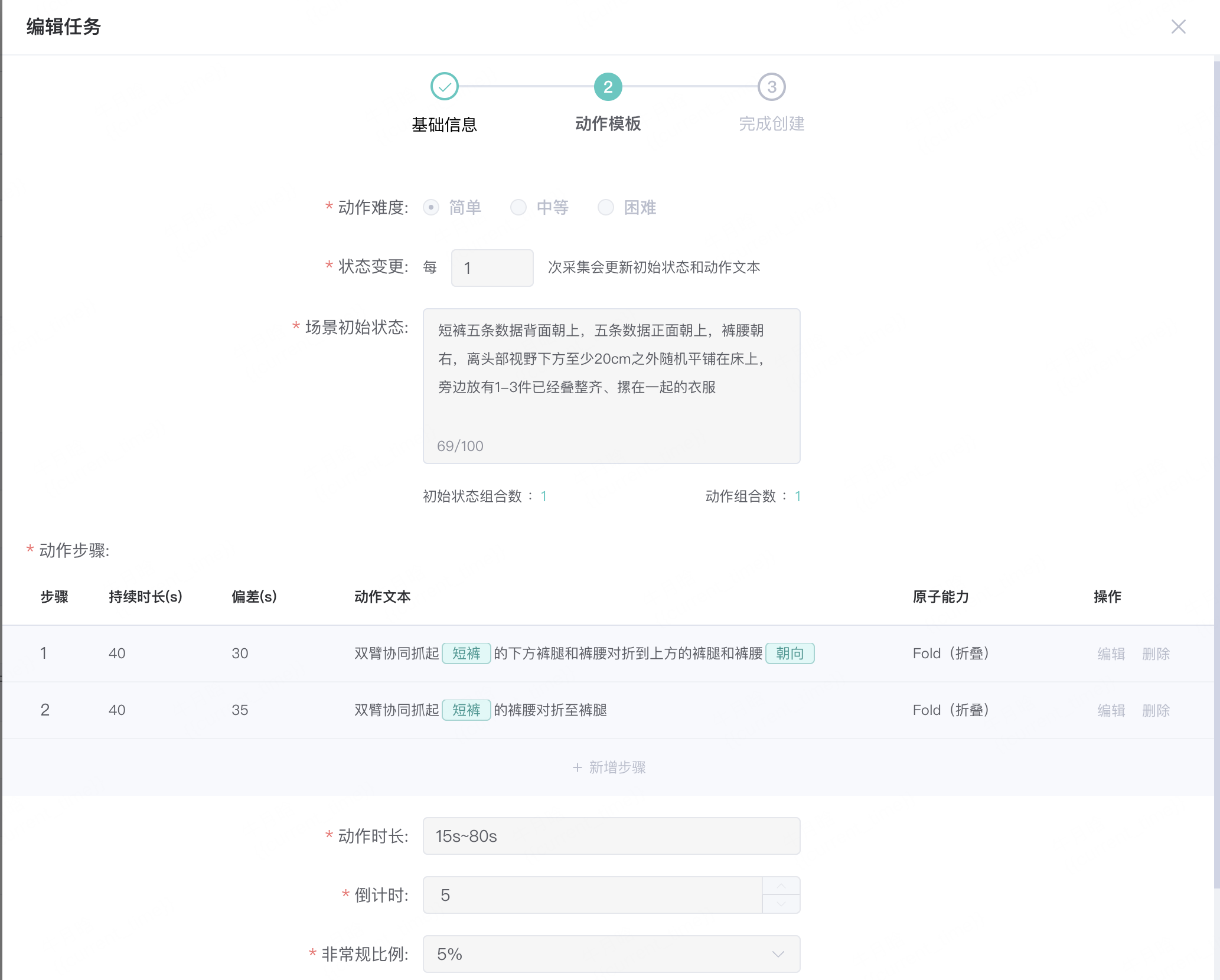Click 删除 on step 2 row

[1156, 710]
